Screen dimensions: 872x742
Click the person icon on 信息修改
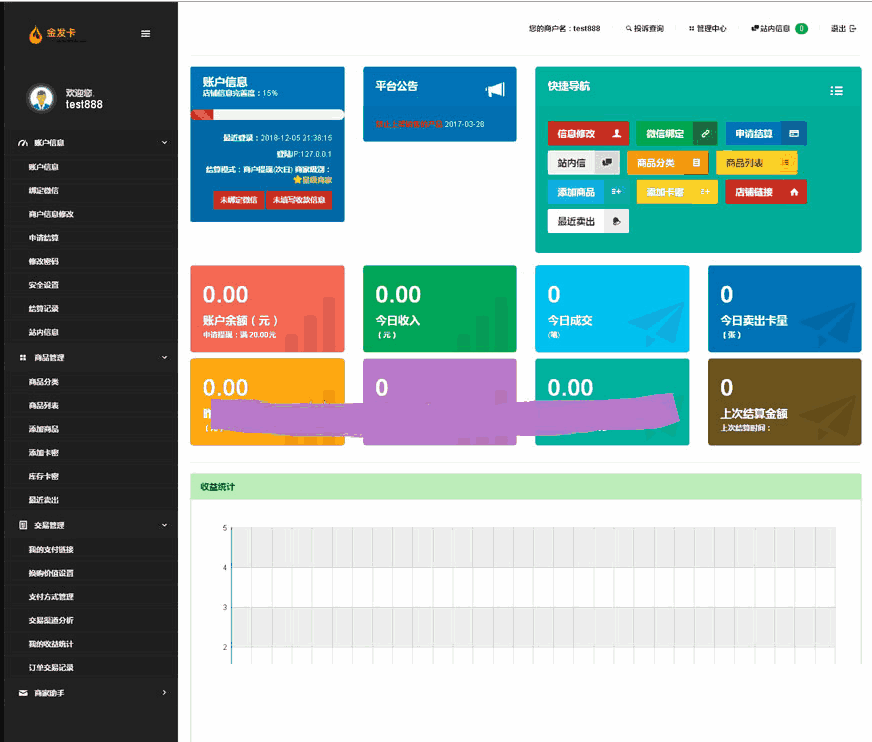(x=616, y=134)
